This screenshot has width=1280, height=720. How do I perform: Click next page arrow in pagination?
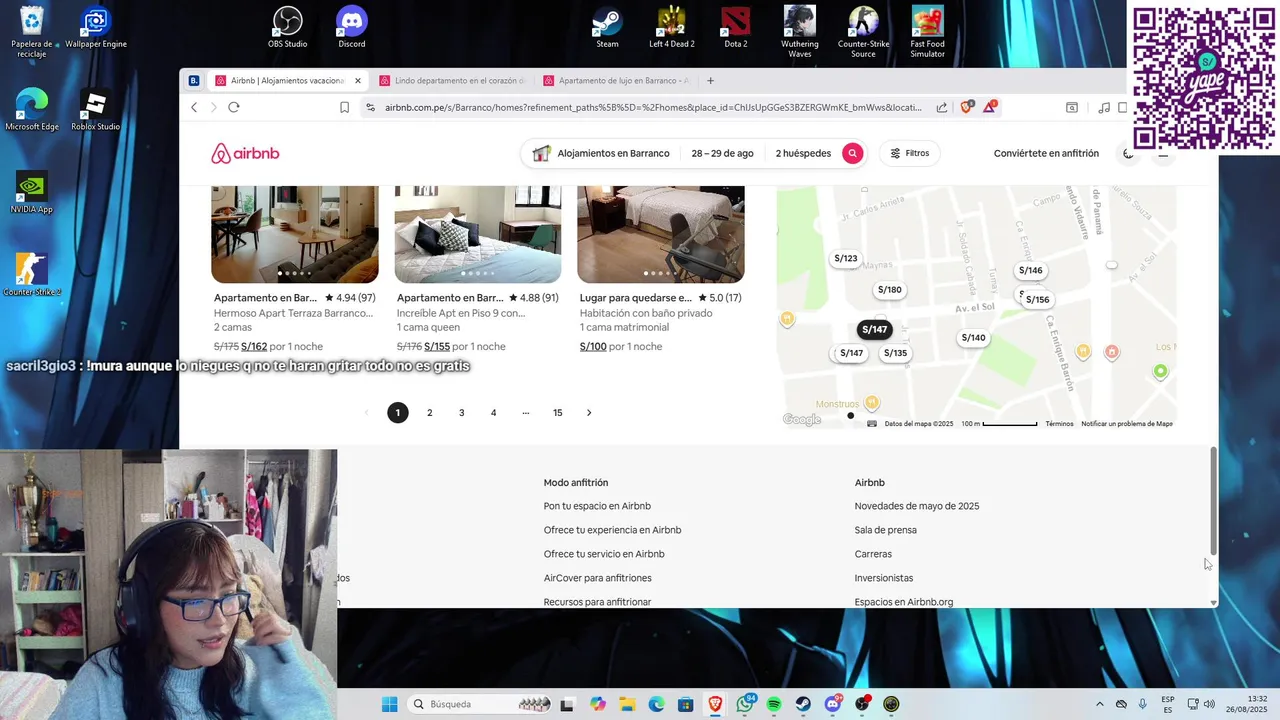click(589, 412)
